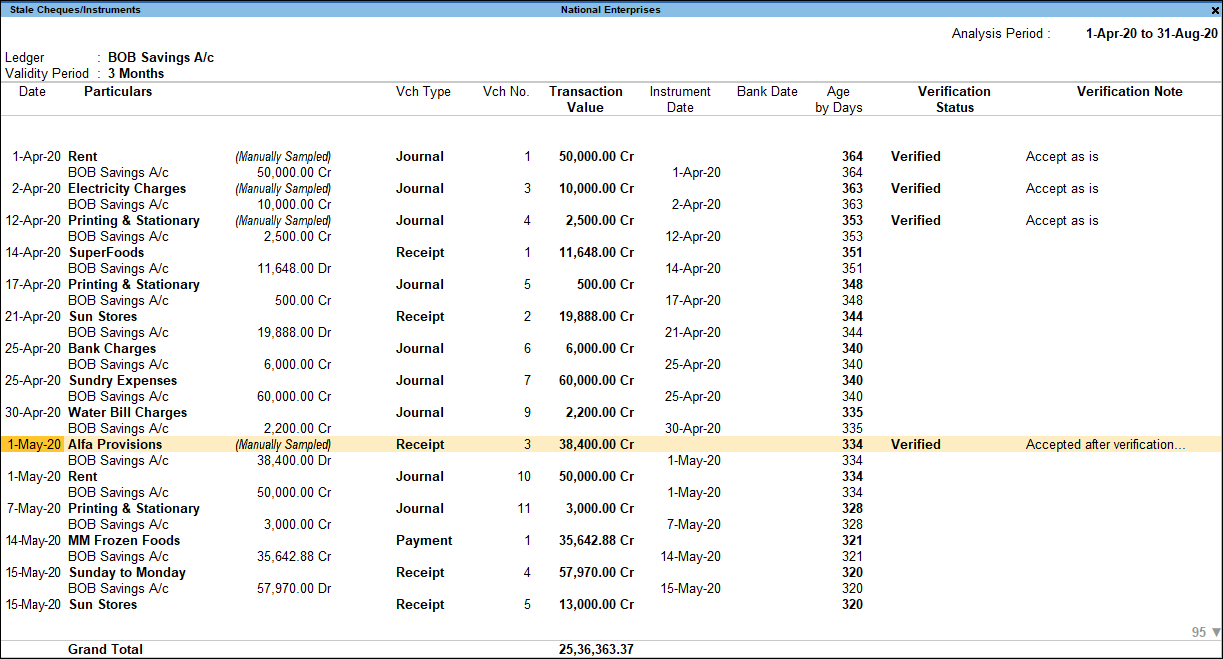Click the 19,888.00 Cr transaction value
Viewport: 1223px width, 659px height.
[596, 317]
